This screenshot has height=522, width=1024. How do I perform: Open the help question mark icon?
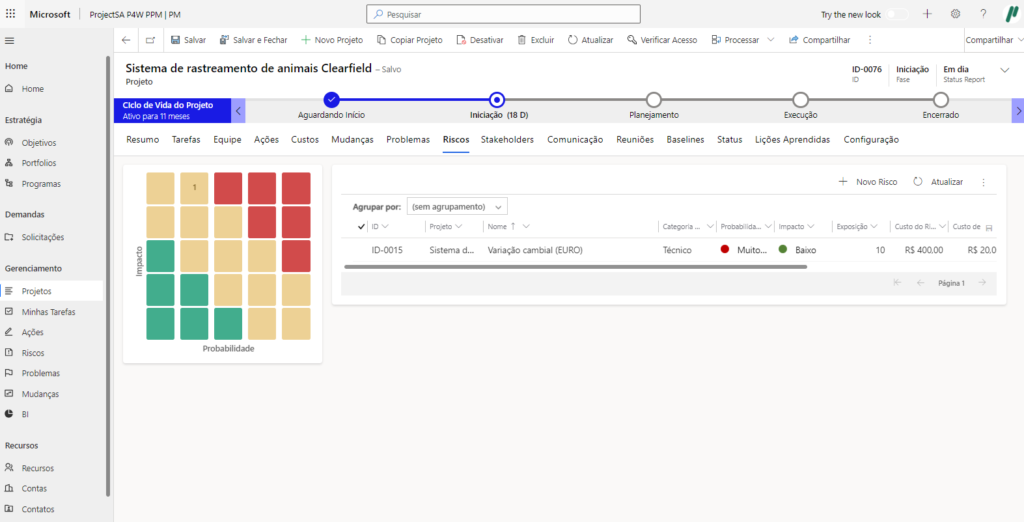(983, 14)
